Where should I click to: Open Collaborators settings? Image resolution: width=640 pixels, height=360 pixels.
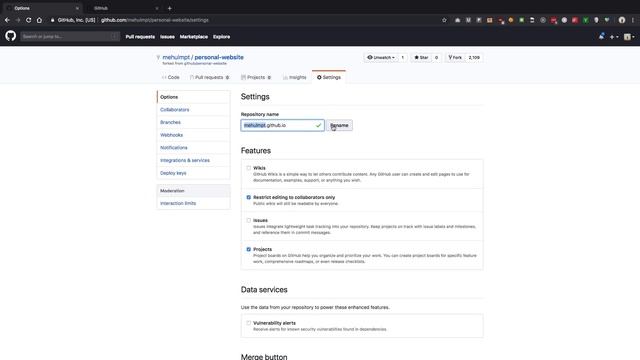coord(174,109)
